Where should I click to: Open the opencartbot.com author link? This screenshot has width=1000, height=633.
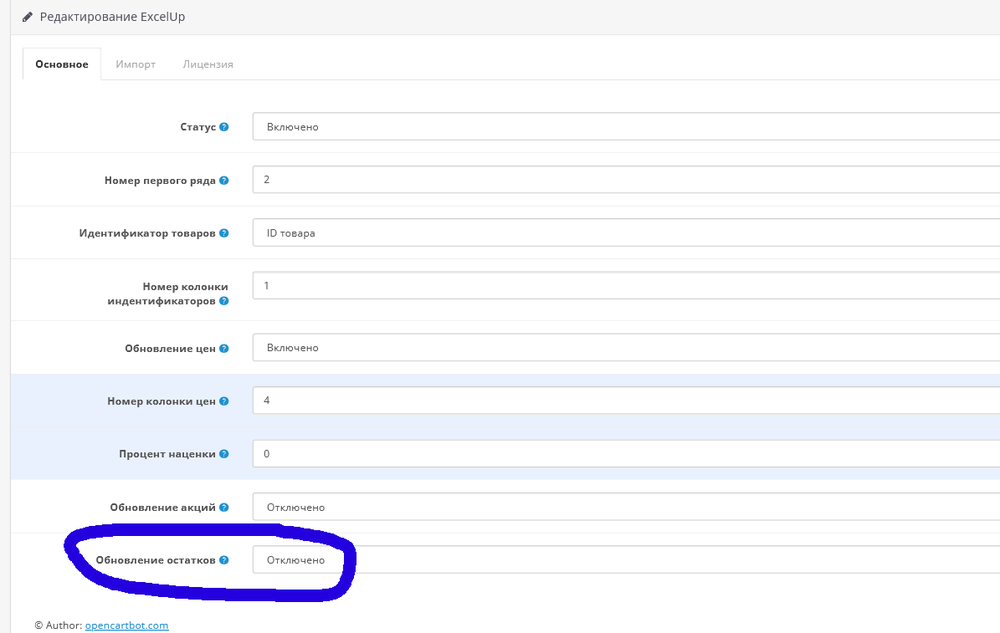point(126,625)
